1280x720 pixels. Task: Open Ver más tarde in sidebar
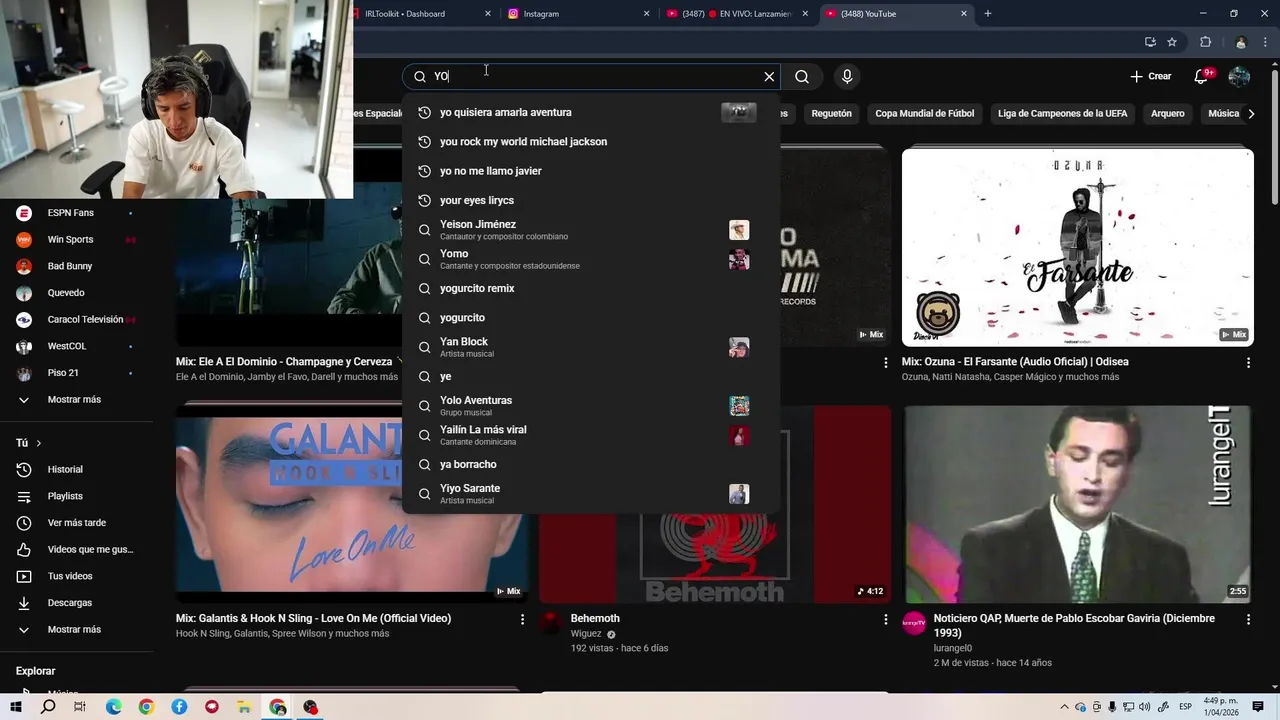point(75,523)
